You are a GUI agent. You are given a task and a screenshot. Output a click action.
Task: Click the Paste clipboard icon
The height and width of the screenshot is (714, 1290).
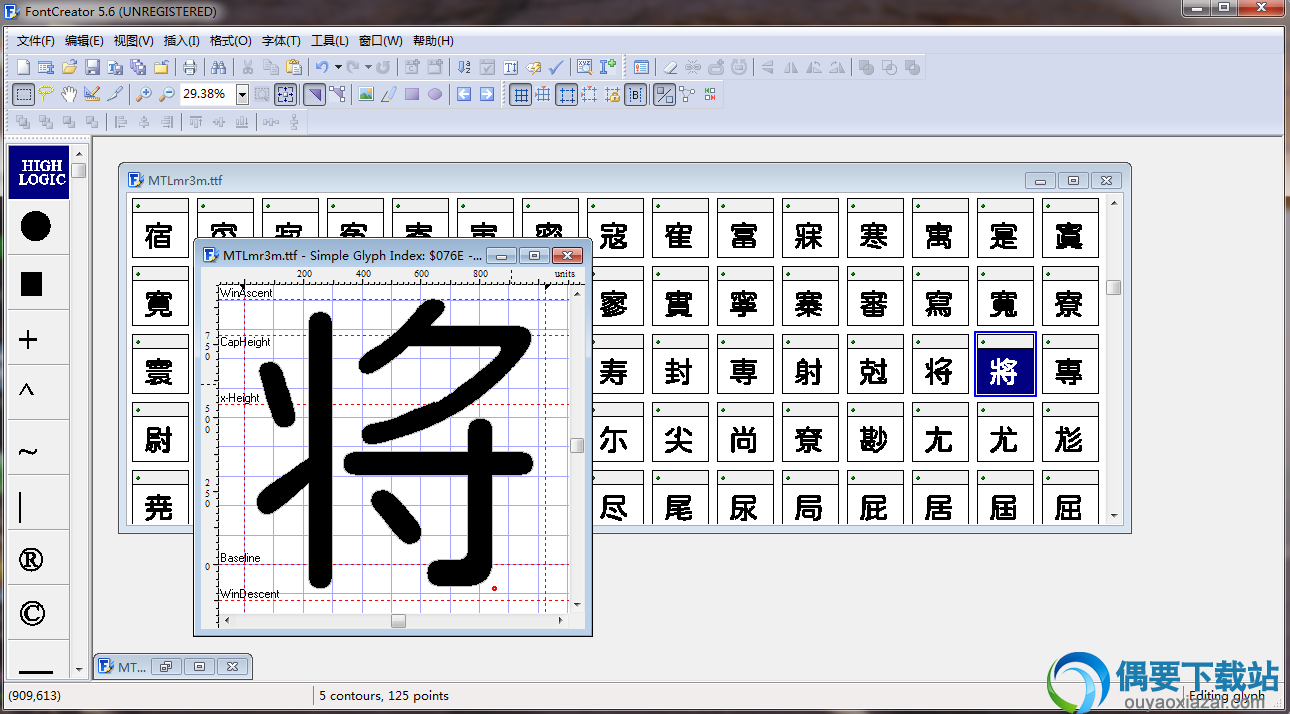coord(294,67)
